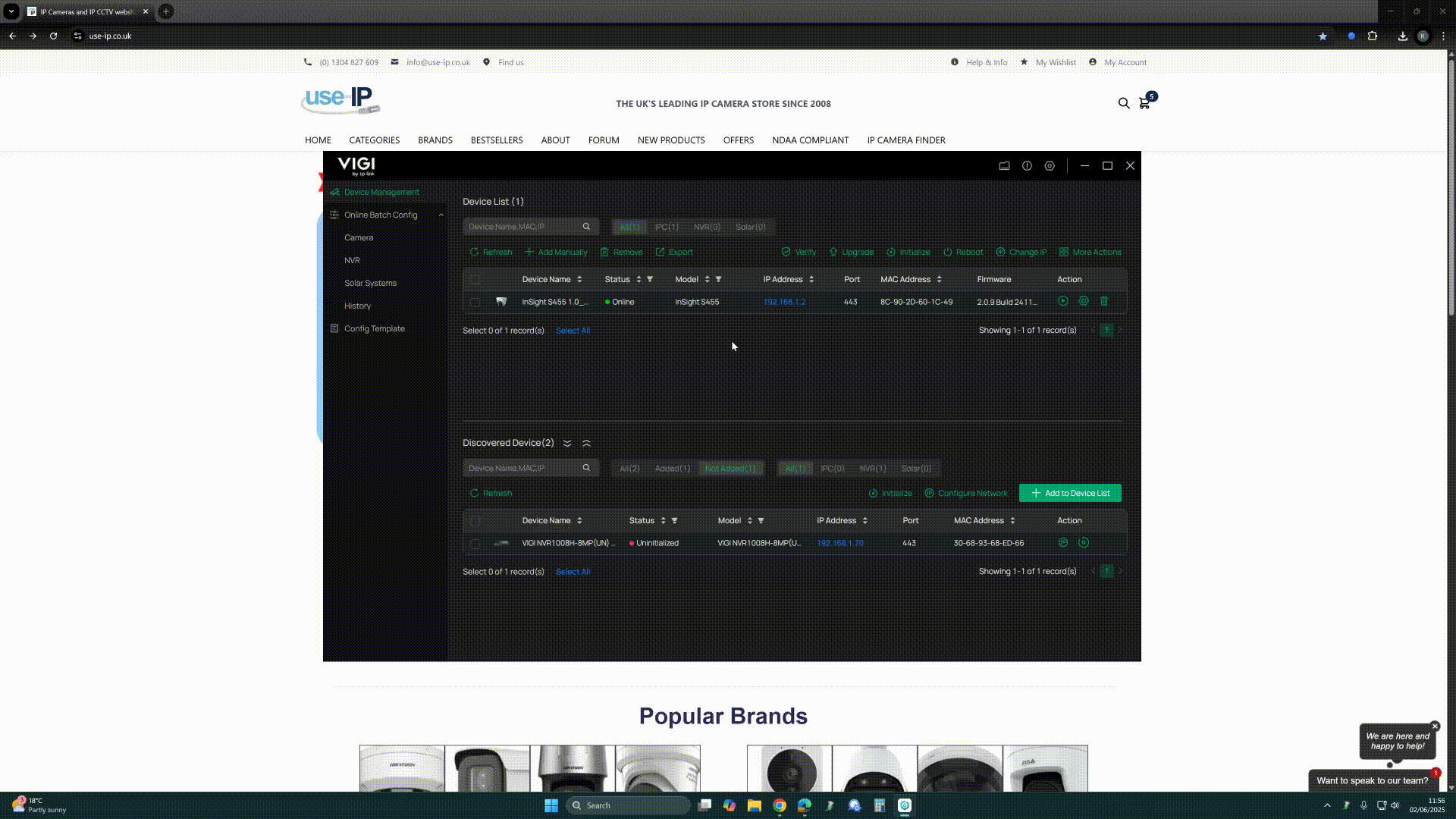The width and height of the screenshot is (1456, 819).
Task: Tick the header checkbox in Discovered Devices table
Action: point(476,521)
